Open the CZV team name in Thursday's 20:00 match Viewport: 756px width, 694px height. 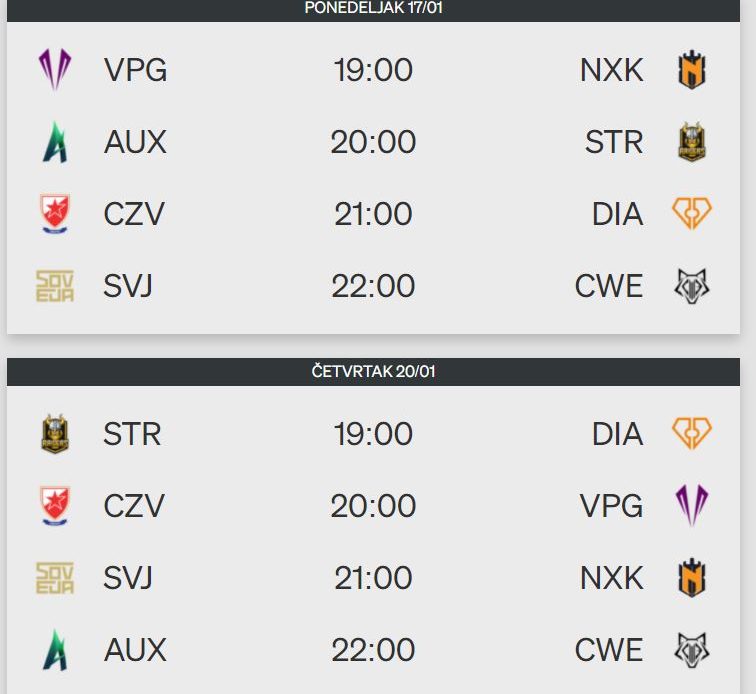pos(133,506)
